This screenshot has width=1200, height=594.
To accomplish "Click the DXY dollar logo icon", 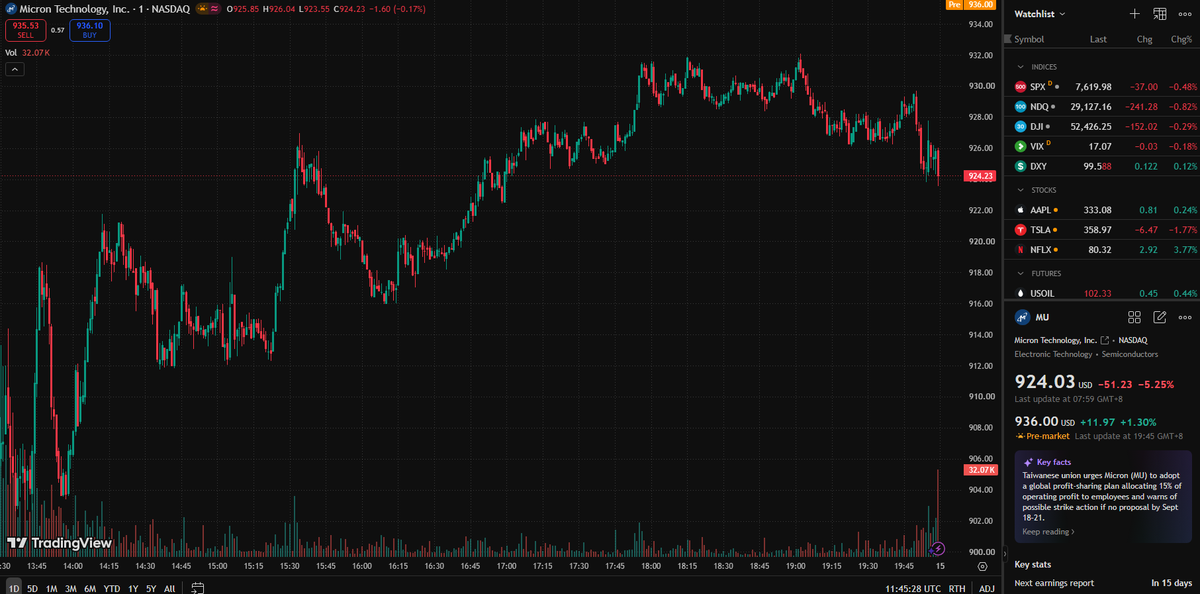I will click(1021, 165).
